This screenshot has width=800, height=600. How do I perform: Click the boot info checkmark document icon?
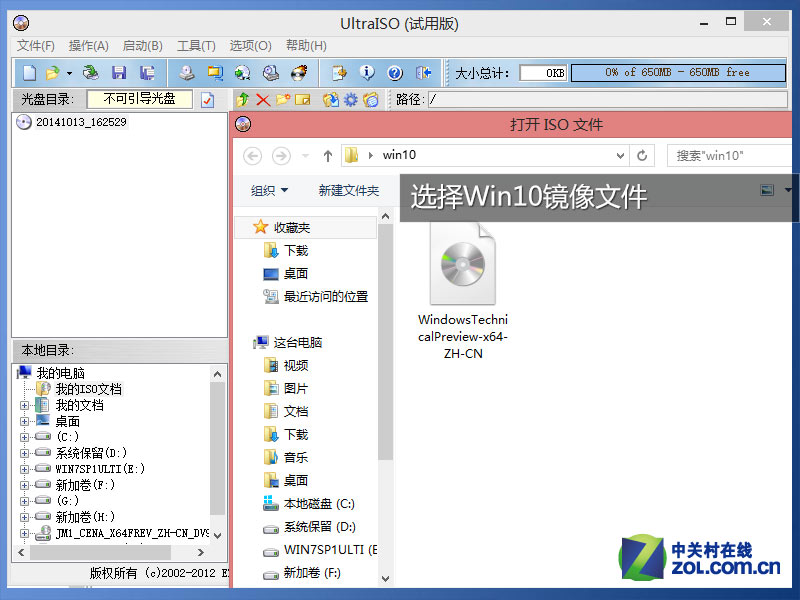207,99
